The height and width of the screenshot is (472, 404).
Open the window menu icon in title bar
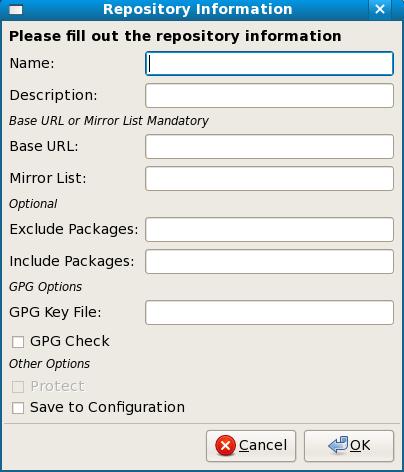(16, 10)
